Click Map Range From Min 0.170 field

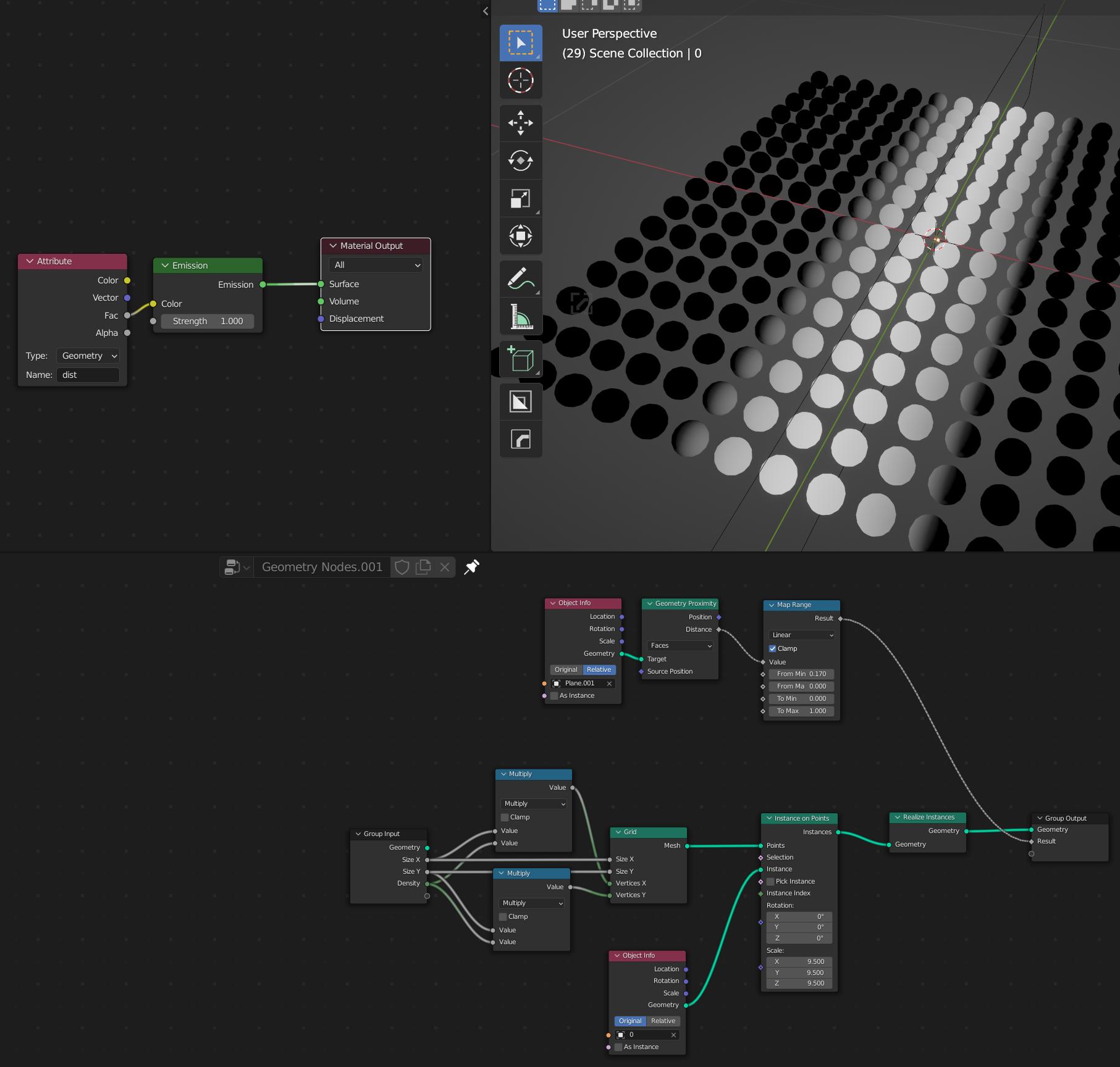[x=801, y=674]
